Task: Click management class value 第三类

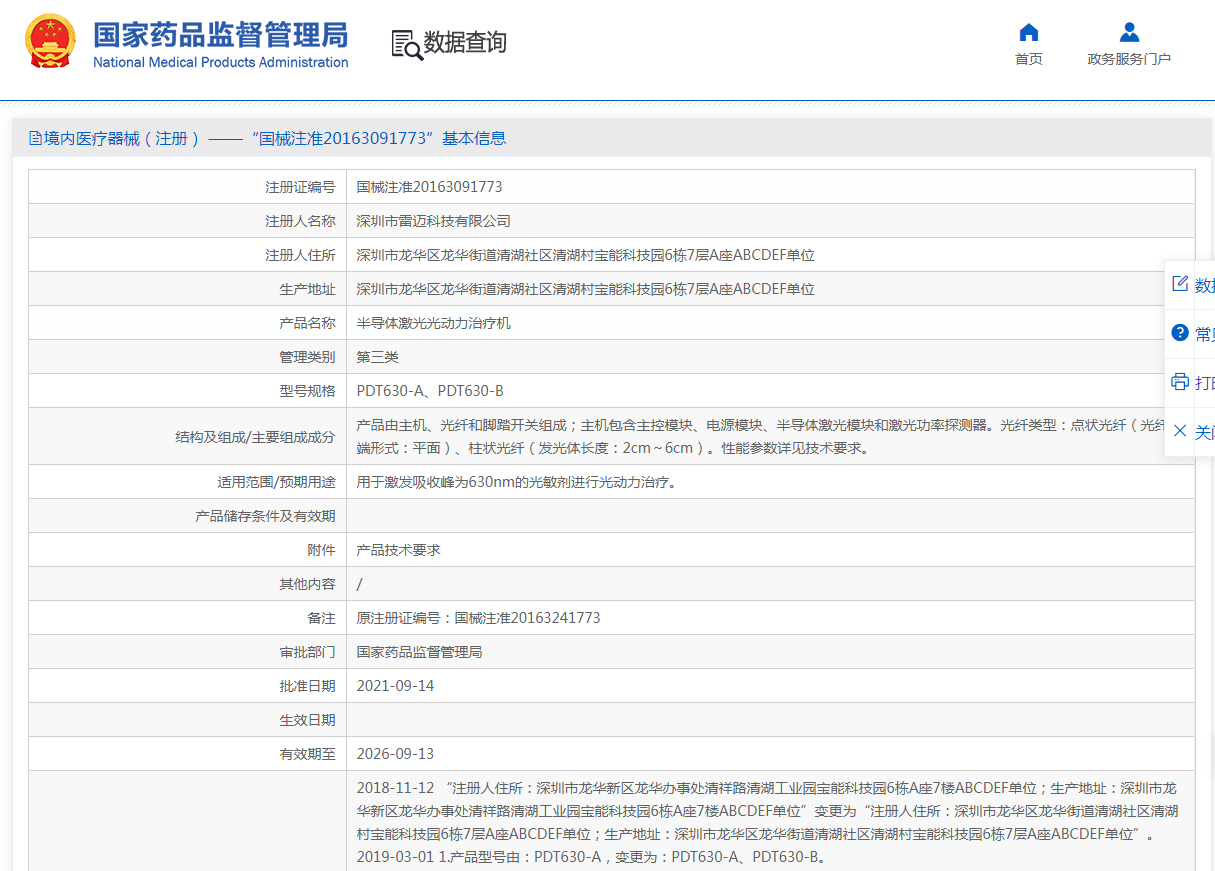Action: pyautogui.click(x=378, y=357)
